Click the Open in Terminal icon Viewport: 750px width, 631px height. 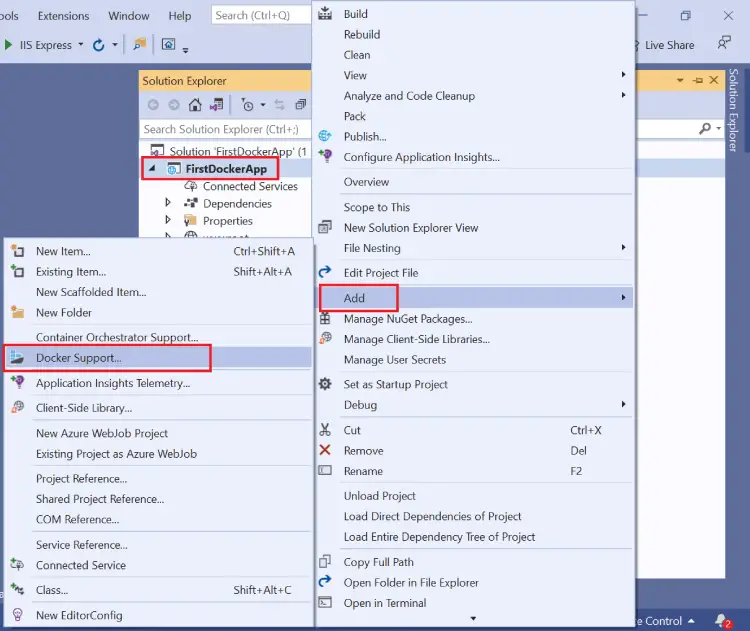click(325, 602)
